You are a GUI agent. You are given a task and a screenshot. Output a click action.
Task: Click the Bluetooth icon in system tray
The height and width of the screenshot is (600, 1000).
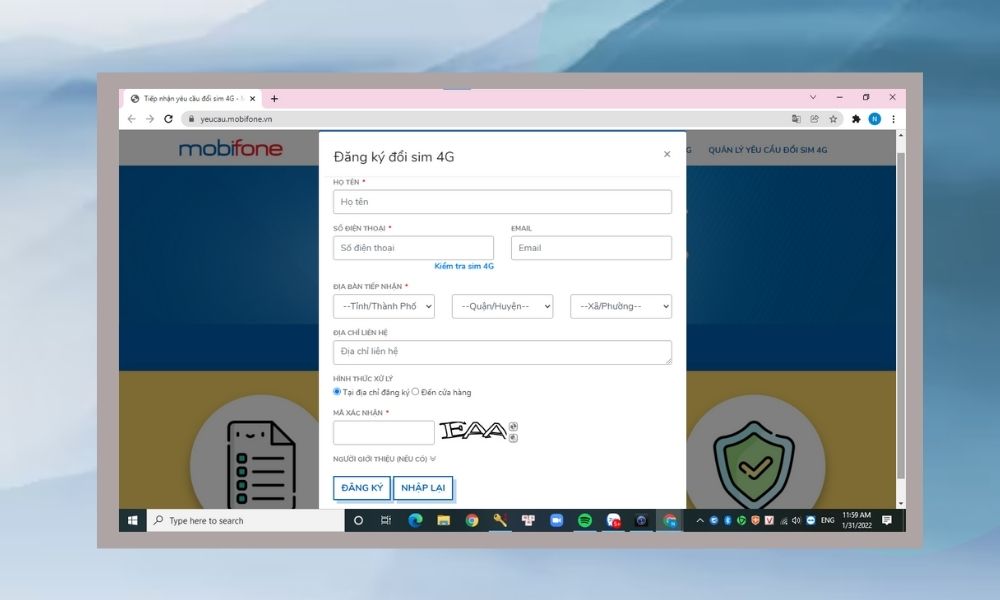tap(727, 520)
